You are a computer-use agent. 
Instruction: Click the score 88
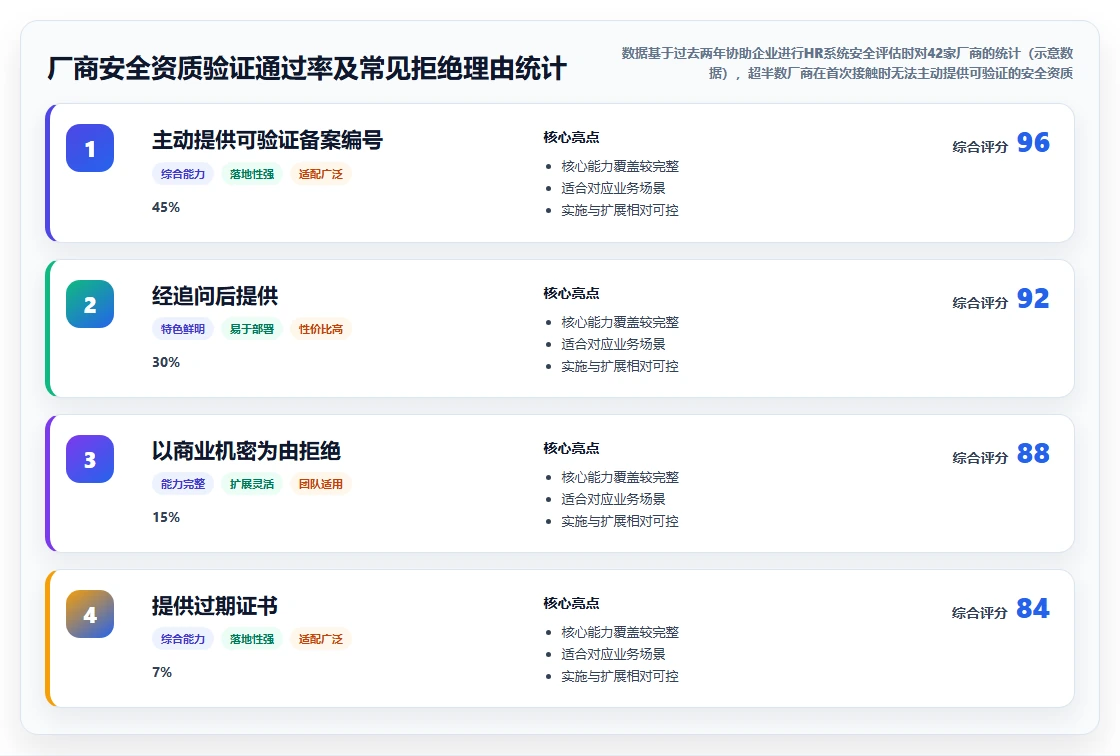pyautogui.click(x=1033, y=454)
